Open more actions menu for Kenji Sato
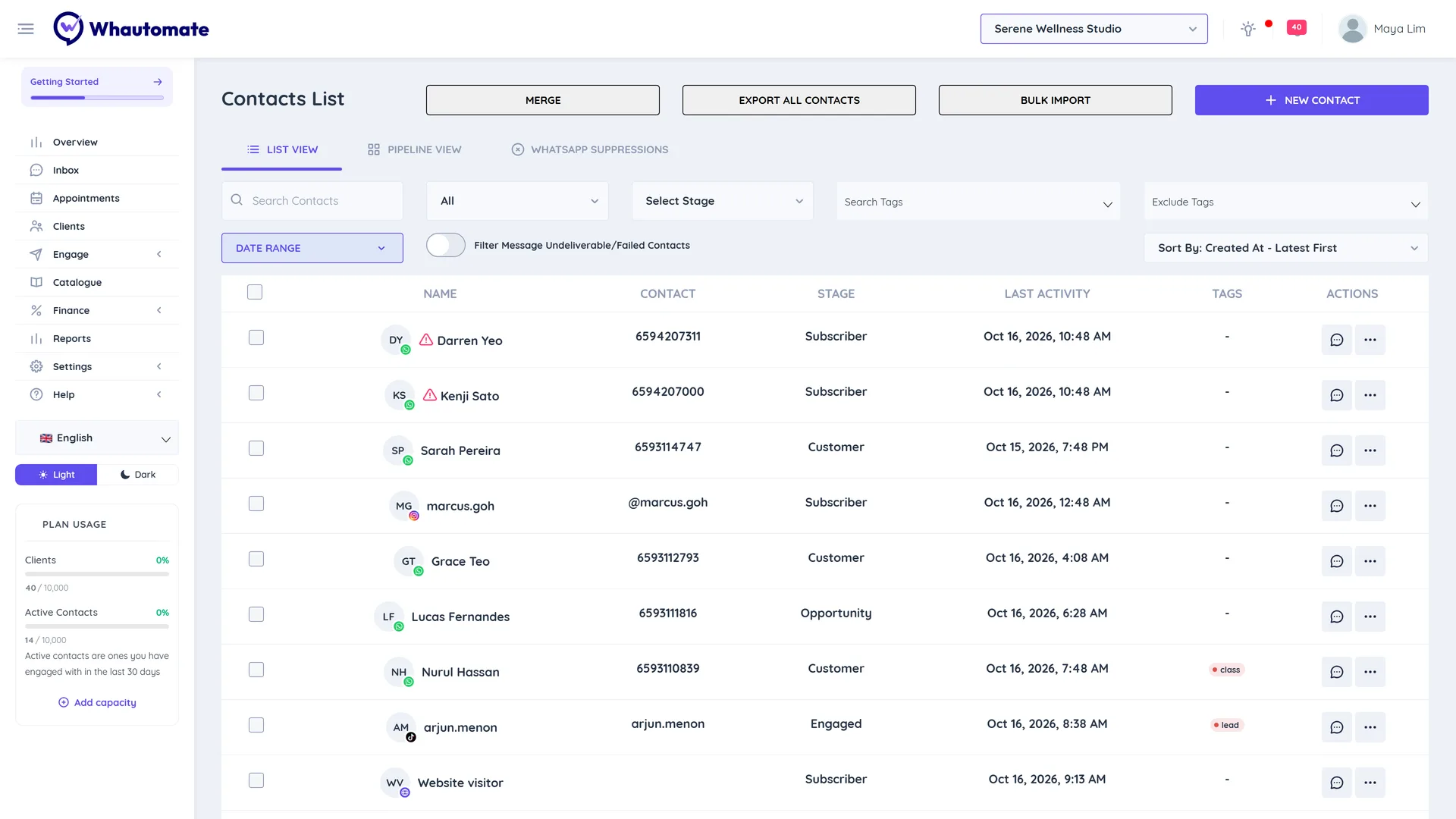 tap(1370, 395)
